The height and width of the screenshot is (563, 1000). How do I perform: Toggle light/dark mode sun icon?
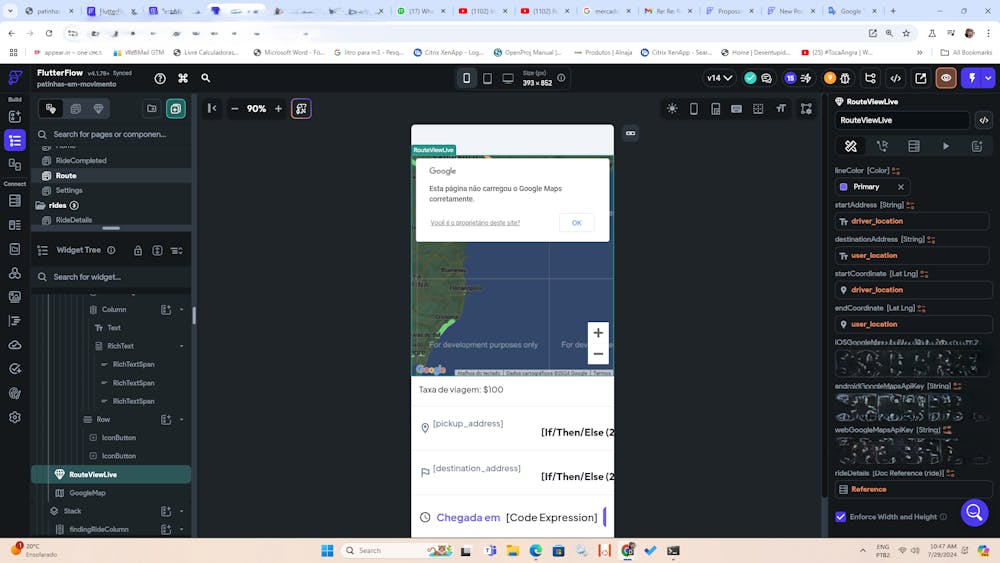tap(672, 109)
